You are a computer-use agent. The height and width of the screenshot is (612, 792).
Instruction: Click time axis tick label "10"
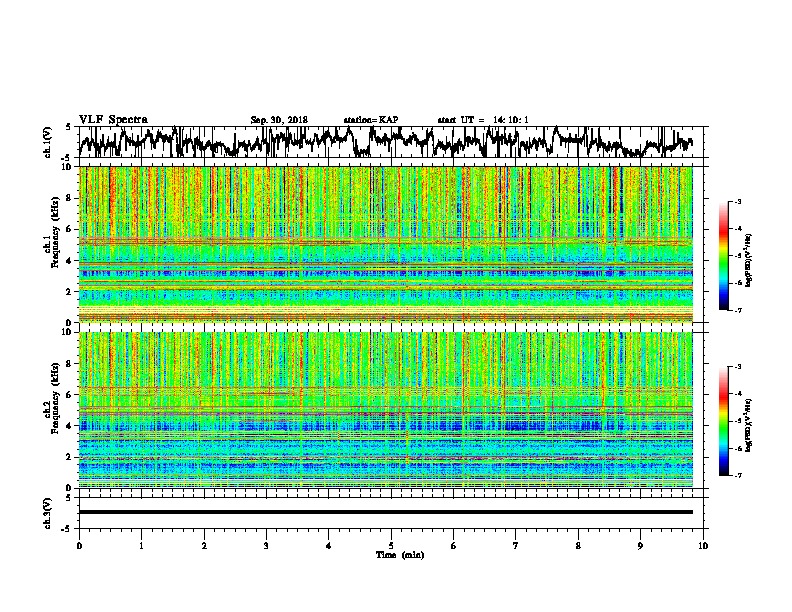pyautogui.click(x=703, y=546)
